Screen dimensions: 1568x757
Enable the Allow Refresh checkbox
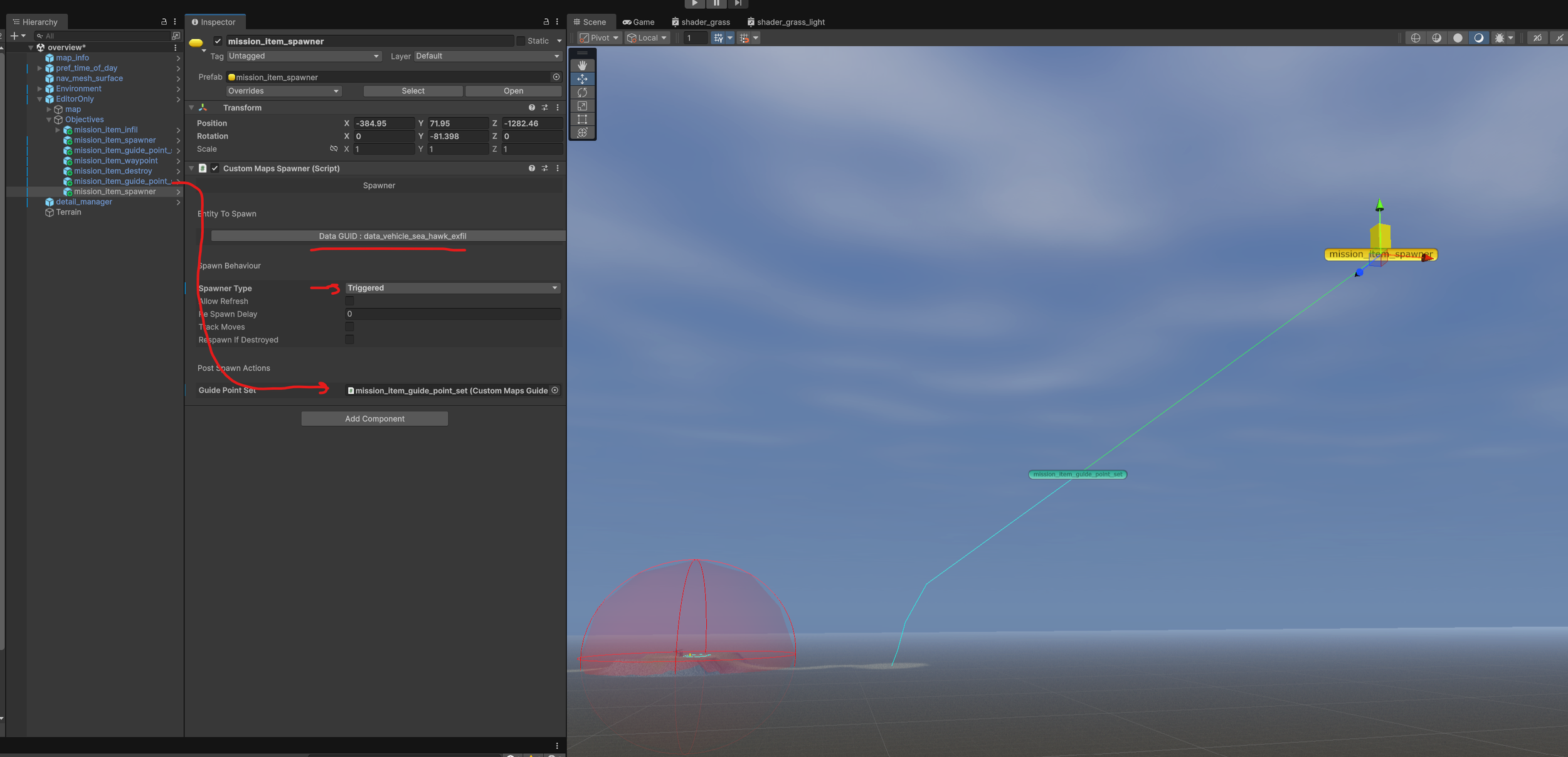click(x=349, y=301)
